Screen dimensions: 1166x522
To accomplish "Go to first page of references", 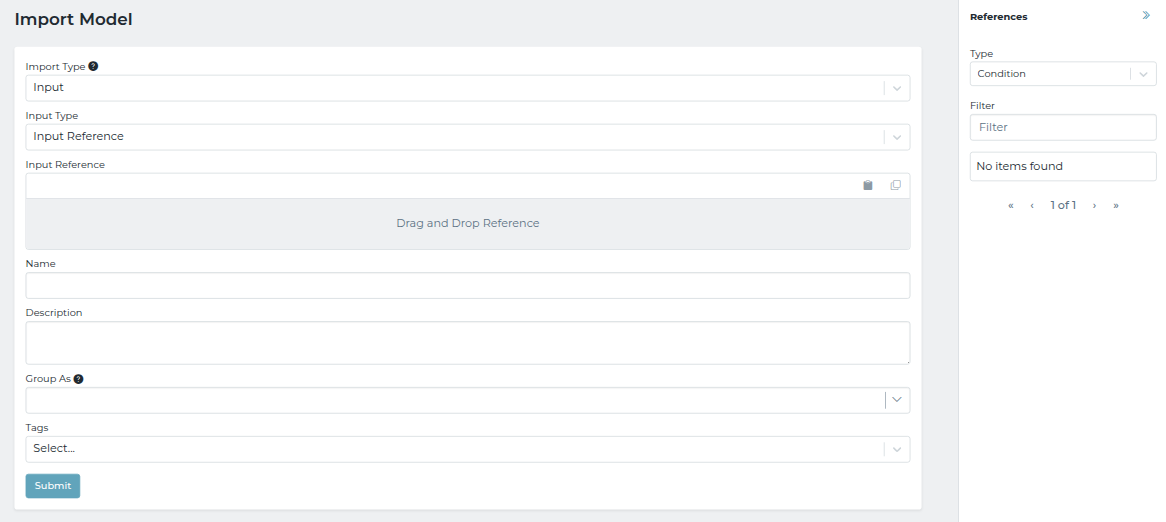I will click(x=1011, y=205).
